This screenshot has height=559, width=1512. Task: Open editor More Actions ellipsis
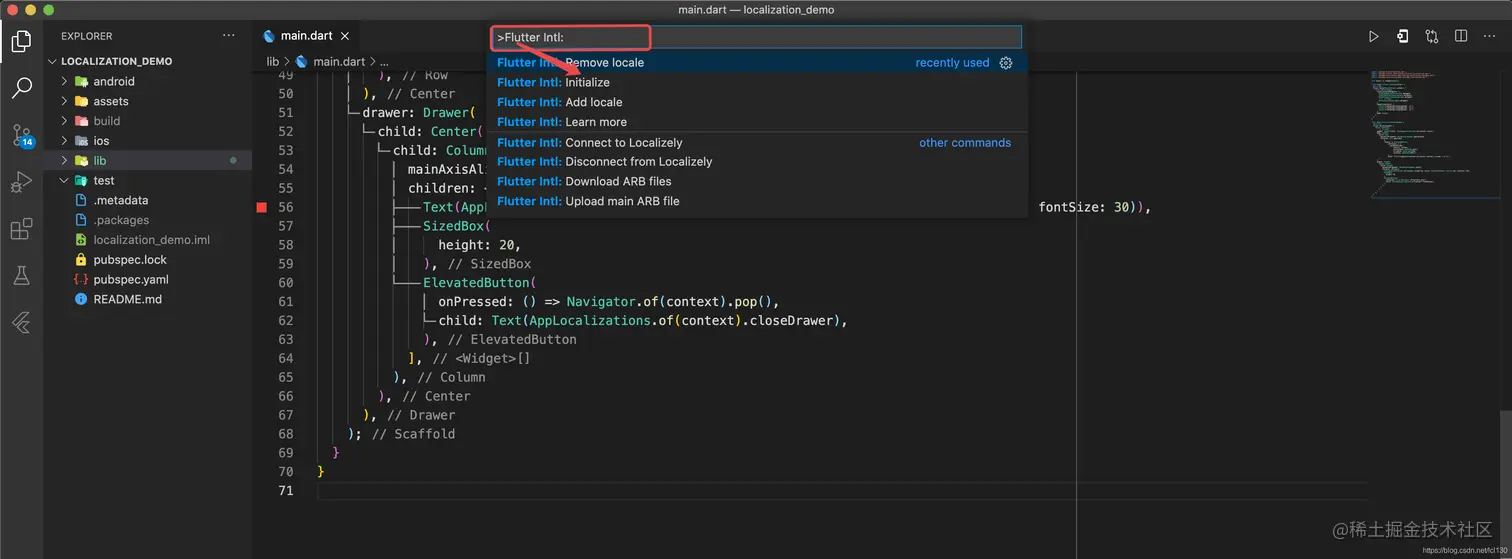1489,36
